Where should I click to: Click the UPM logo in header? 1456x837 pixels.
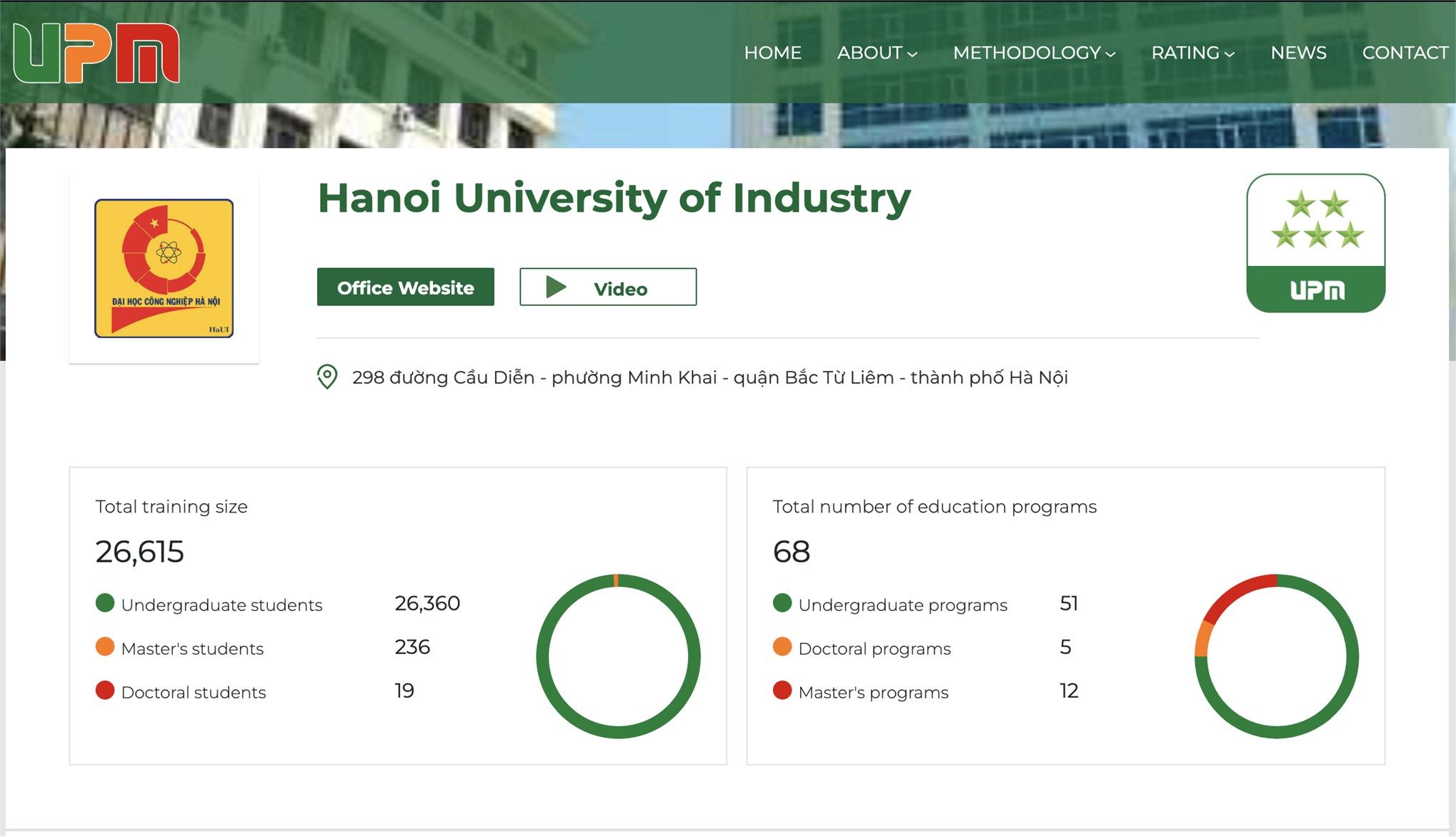point(96,54)
